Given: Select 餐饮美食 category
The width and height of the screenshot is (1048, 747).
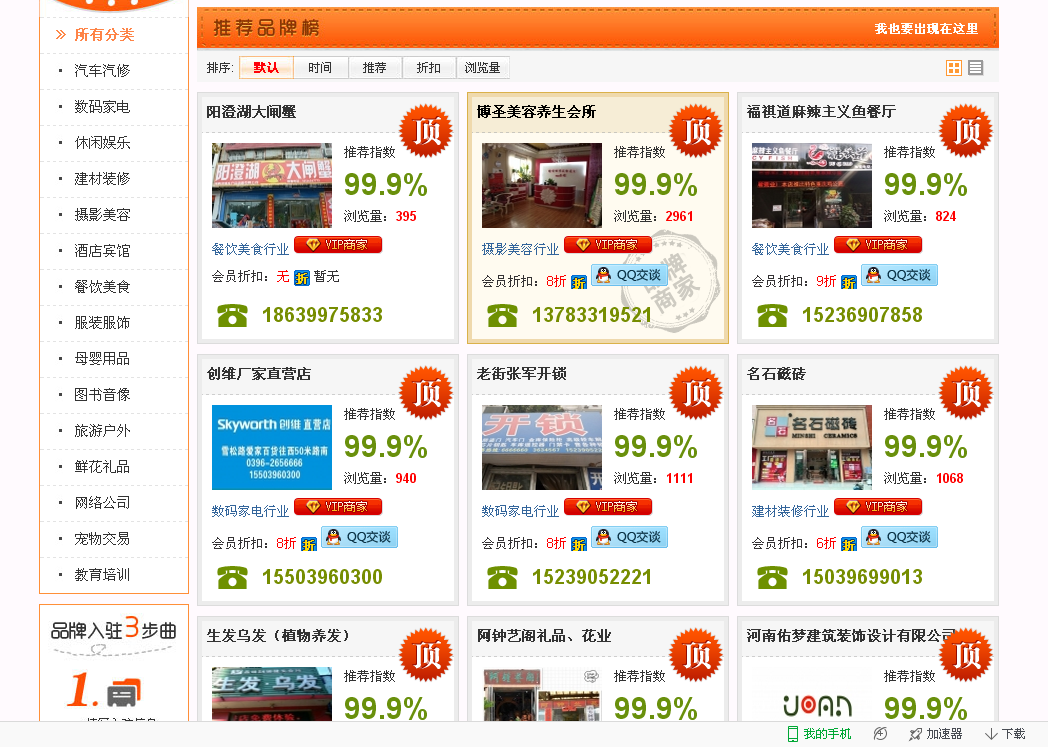Looking at the screenshot, I should point(102,287).
